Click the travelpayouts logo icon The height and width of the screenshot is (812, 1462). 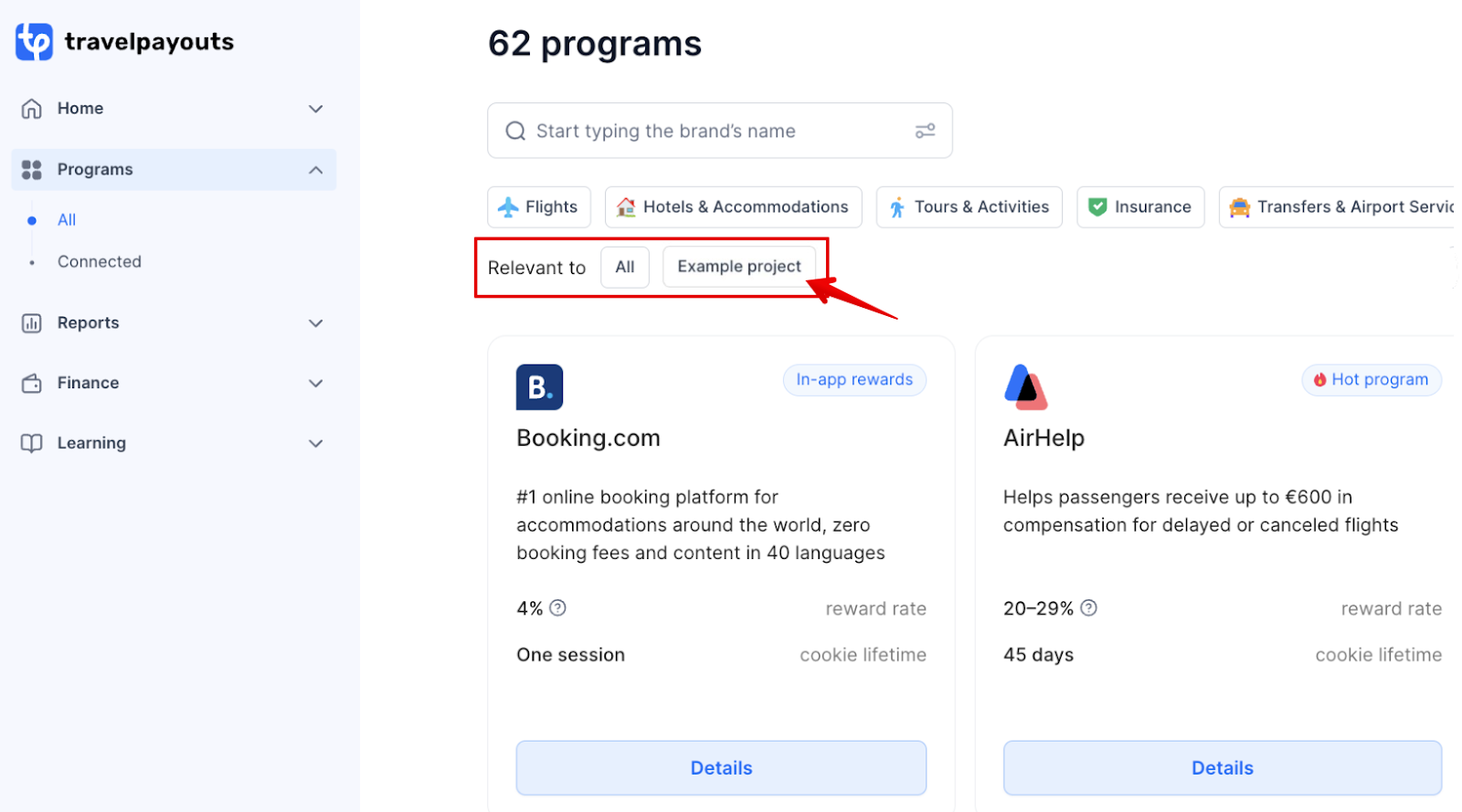34,42
